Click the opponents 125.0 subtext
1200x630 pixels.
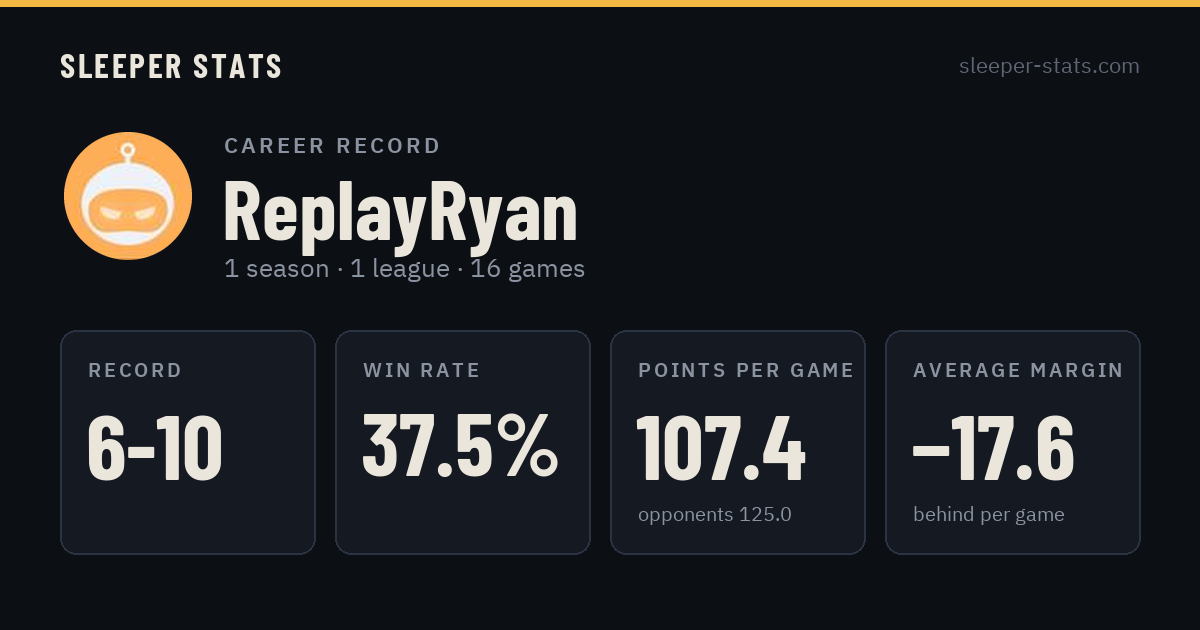pos(715,515)
